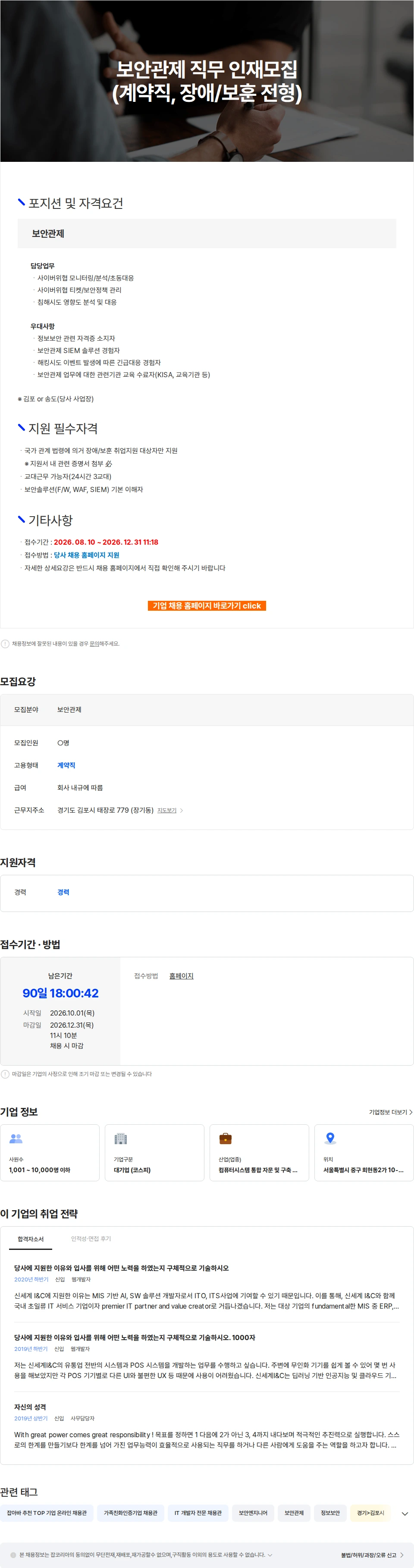The height and width of the screenshot is (1568, 414).
Task: Click the briefcase icon in 산업(업종) card
Action: click(x=225, y=1138)
